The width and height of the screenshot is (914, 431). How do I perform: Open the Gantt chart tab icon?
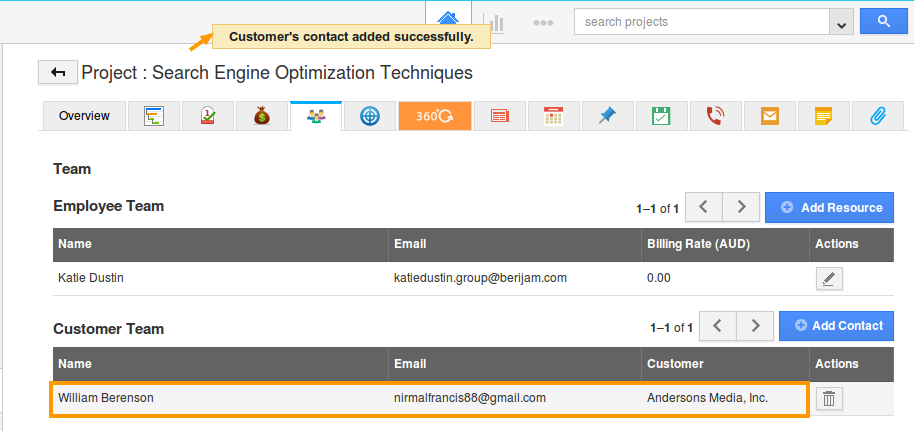coord(153,116)
